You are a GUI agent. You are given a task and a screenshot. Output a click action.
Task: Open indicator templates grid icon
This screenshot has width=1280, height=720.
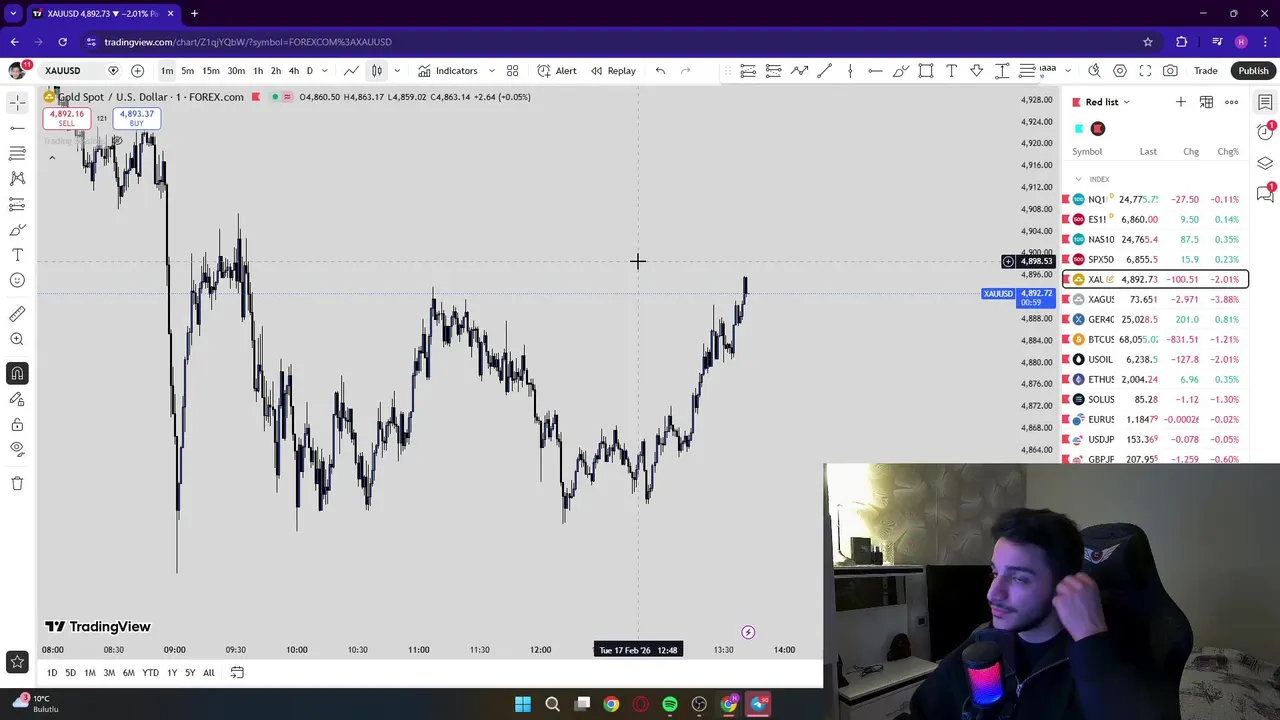tap(513, 71)
